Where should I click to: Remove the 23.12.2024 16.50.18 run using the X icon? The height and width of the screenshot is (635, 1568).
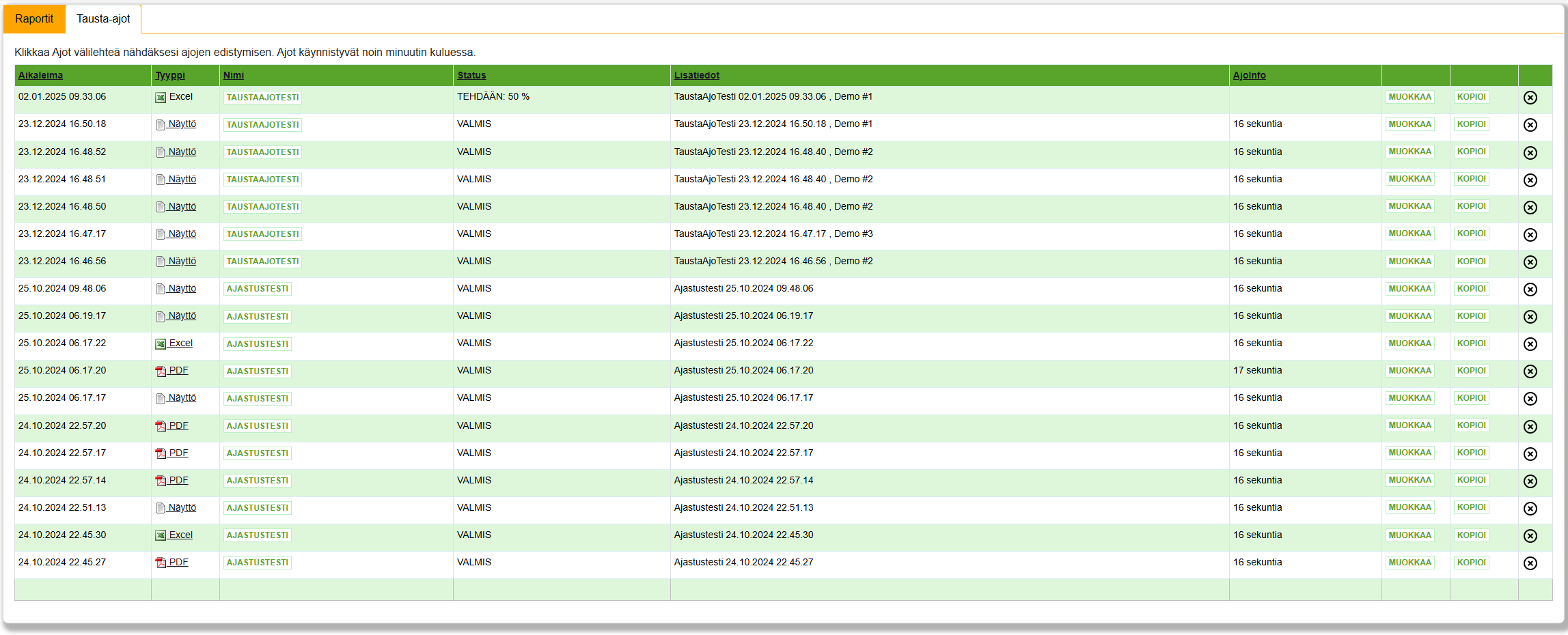click(1530, 125)
